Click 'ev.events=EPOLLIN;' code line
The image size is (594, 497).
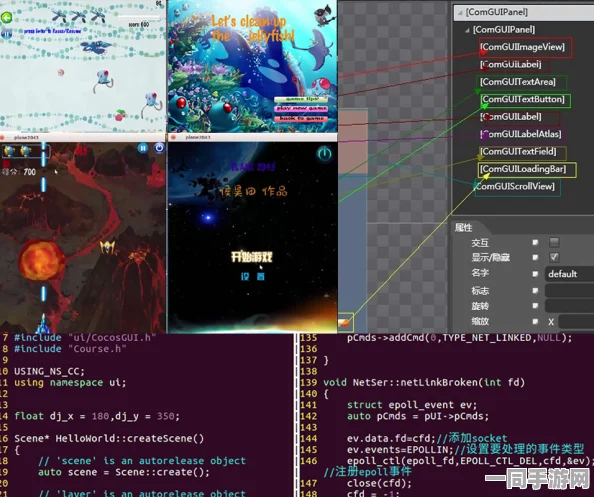[400, 450]
